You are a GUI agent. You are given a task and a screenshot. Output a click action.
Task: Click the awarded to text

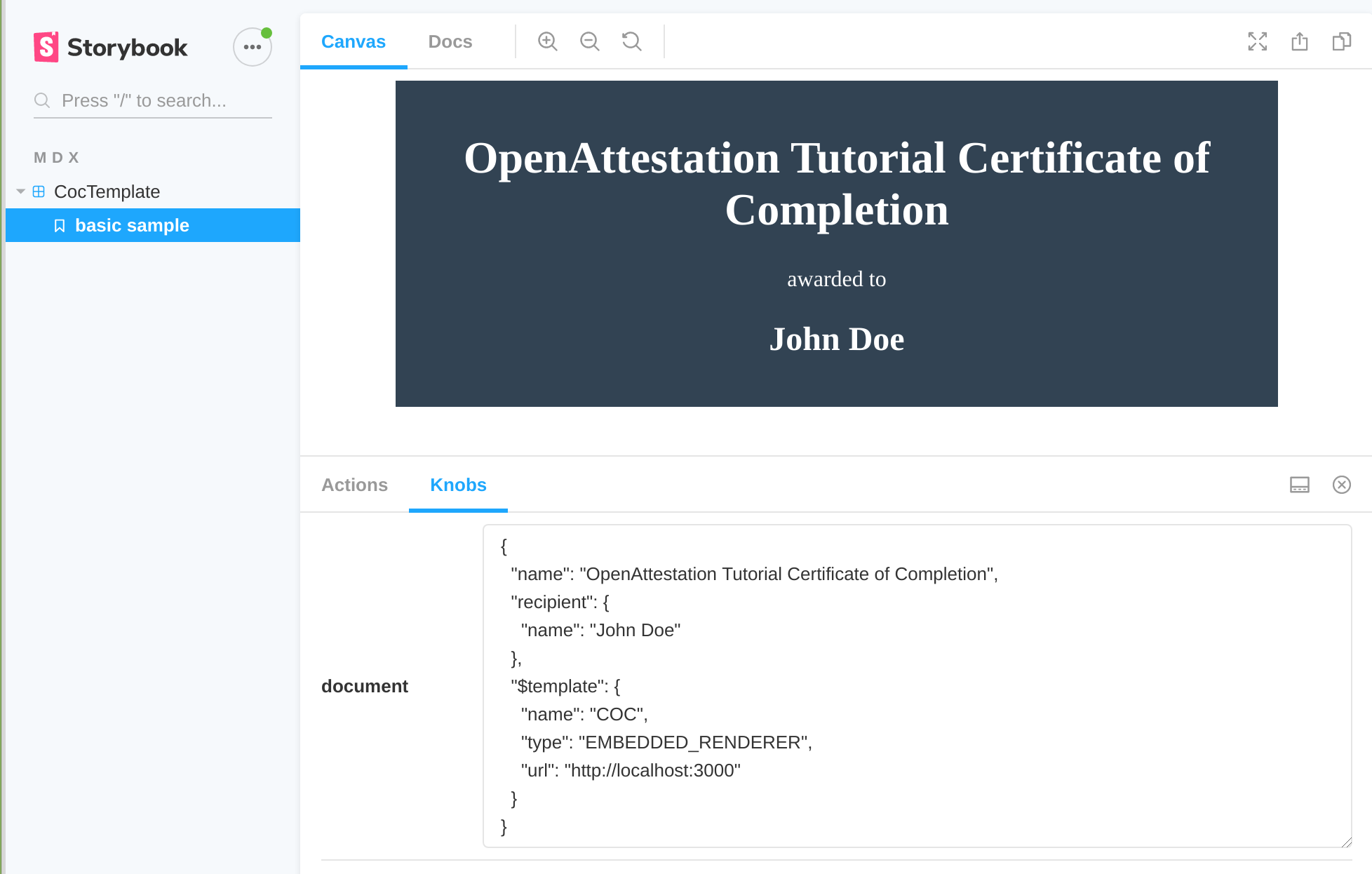click(x=837, y=279)
